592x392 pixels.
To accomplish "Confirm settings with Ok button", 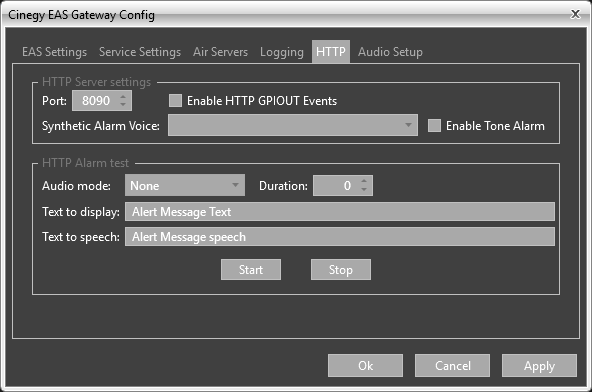I will click(365, 366).
